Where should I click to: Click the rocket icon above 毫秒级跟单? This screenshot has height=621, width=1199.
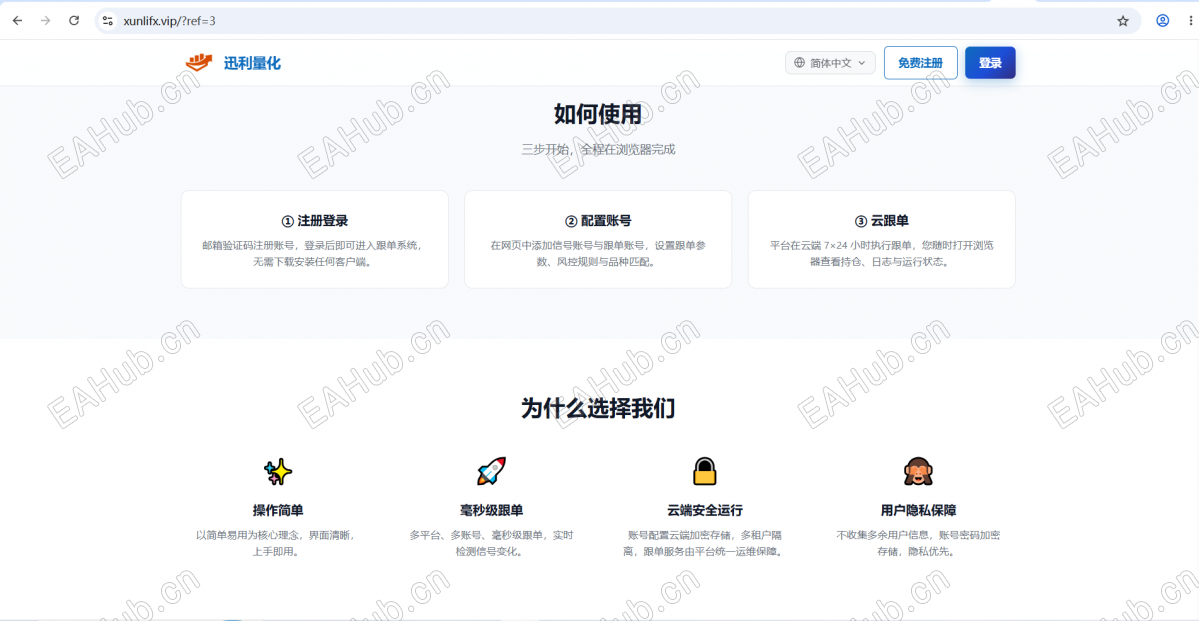(491, 472)
